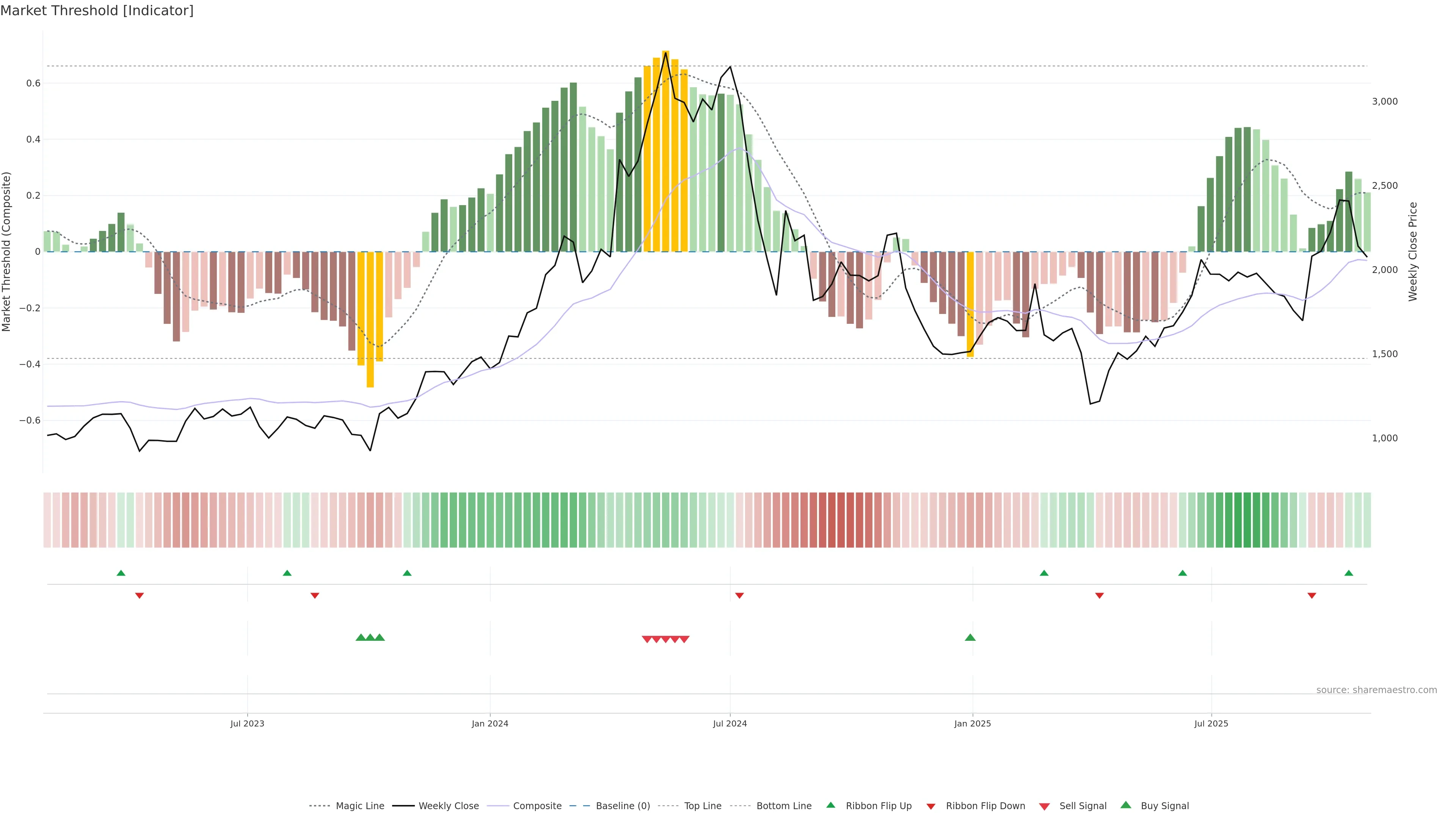Image resolution: width=1456 pixels, height=819 pixels.
Task: Click the Jan 2024 x-axis label
Action: click(x=490, y=723)
